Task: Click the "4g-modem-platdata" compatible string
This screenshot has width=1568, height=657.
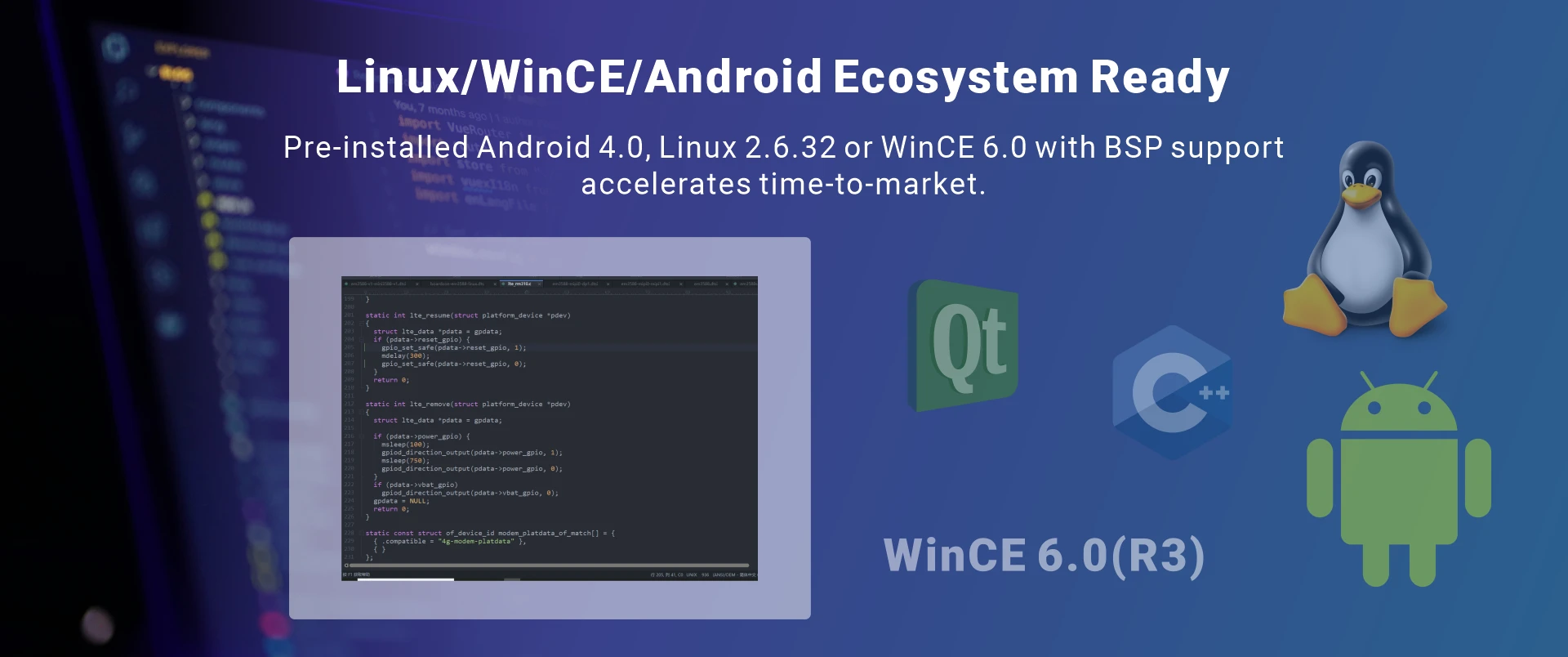Action: point(476,541)
